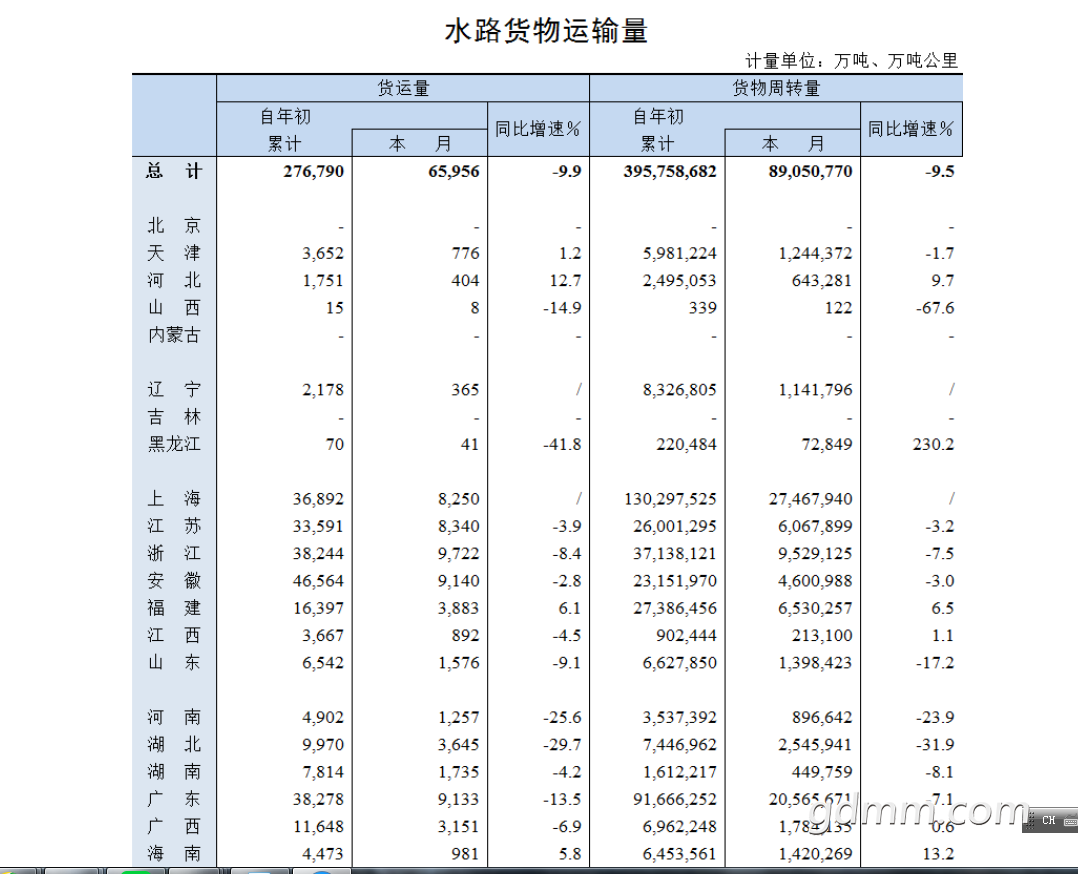Click the green taskbar button at bottom
The height and width of the screenshot is (874, 1078).
[136, 870]
